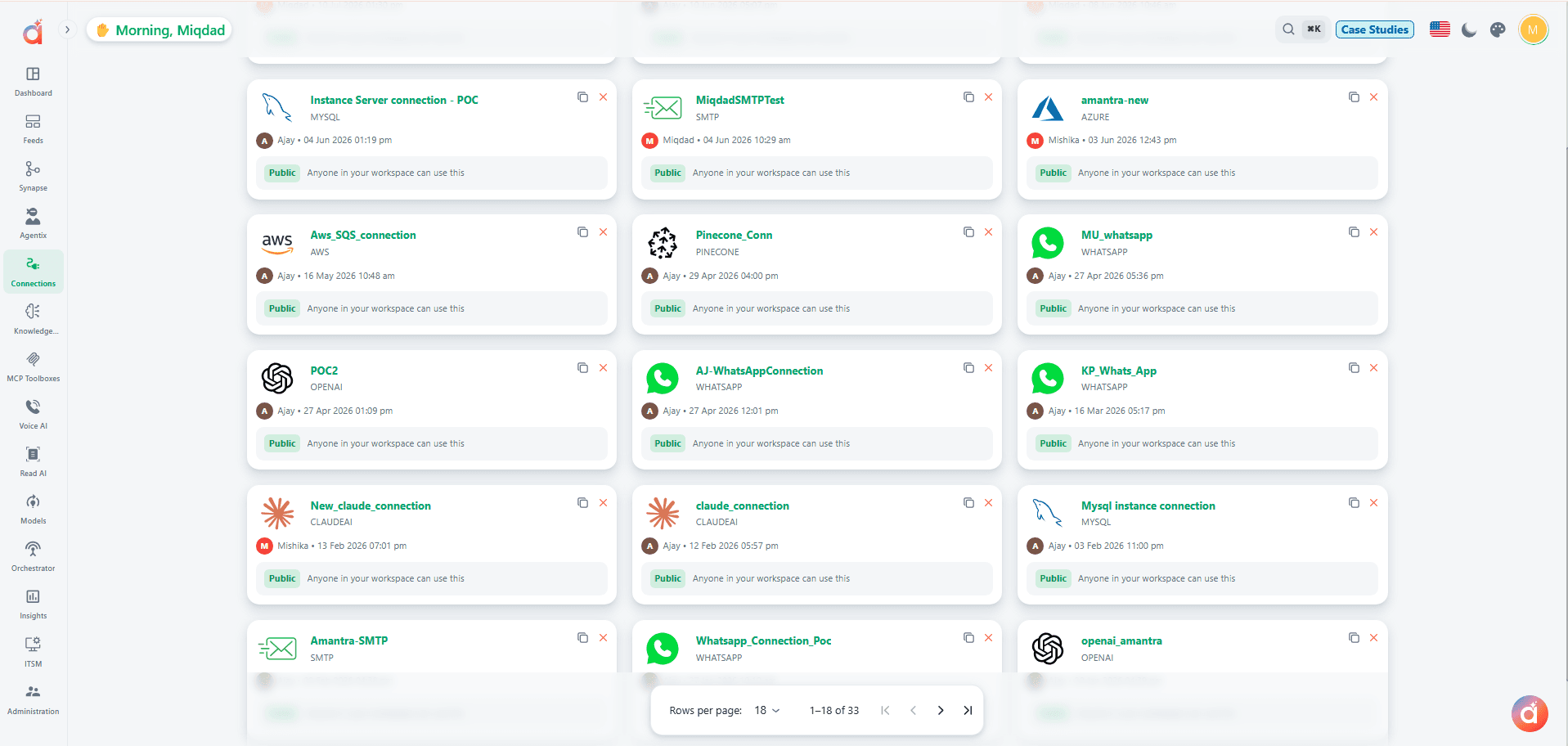1568x746 pixels.
Task: Expand the sidebar with chevron arrow
Action: [68, 29]
